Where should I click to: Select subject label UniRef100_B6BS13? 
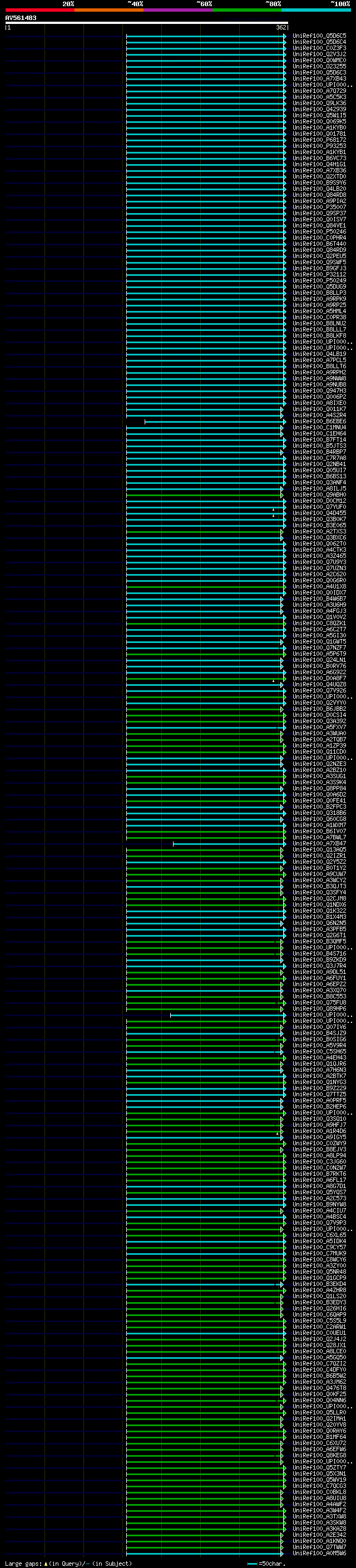pos(319,476)
